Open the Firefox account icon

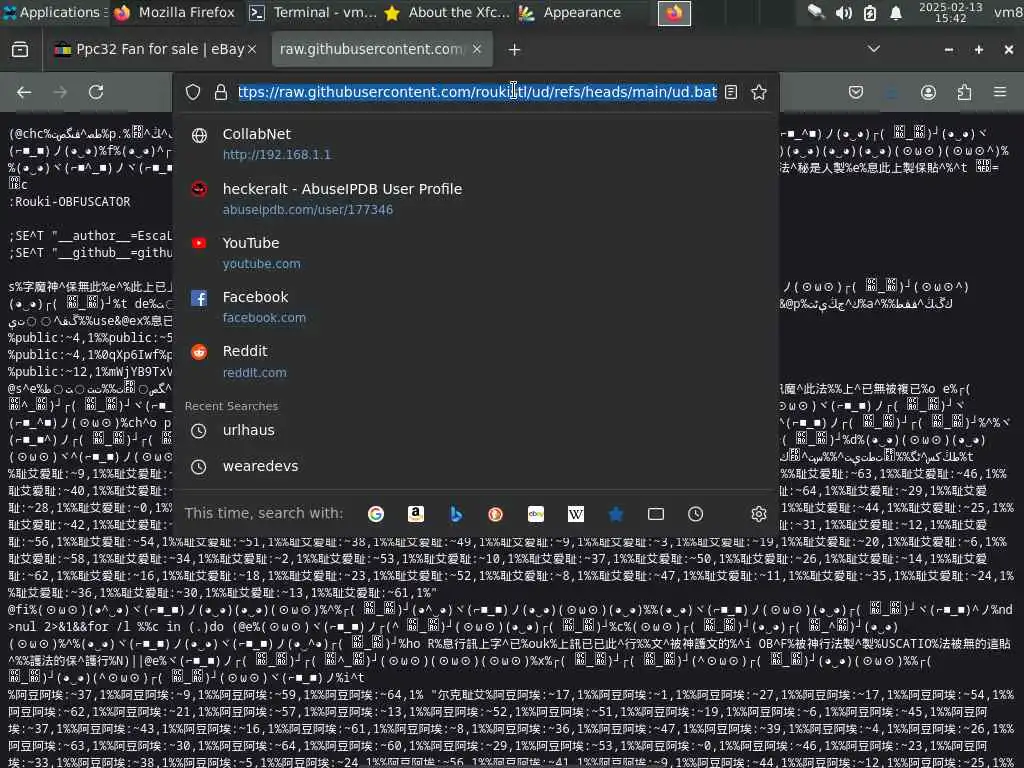[928, 92]
